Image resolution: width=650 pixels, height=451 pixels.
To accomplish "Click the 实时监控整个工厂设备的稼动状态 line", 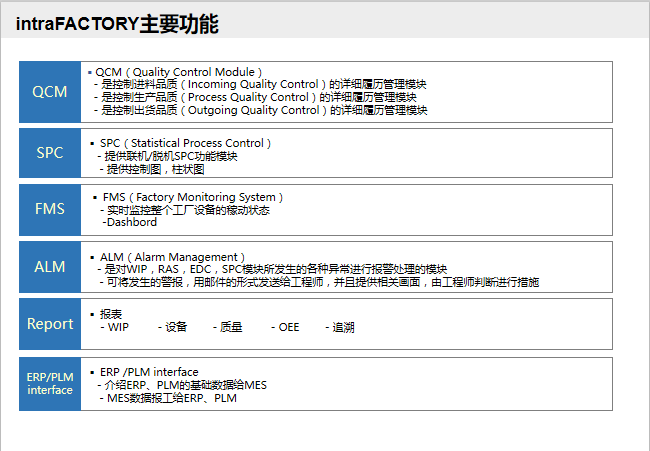I will (185, 210).
